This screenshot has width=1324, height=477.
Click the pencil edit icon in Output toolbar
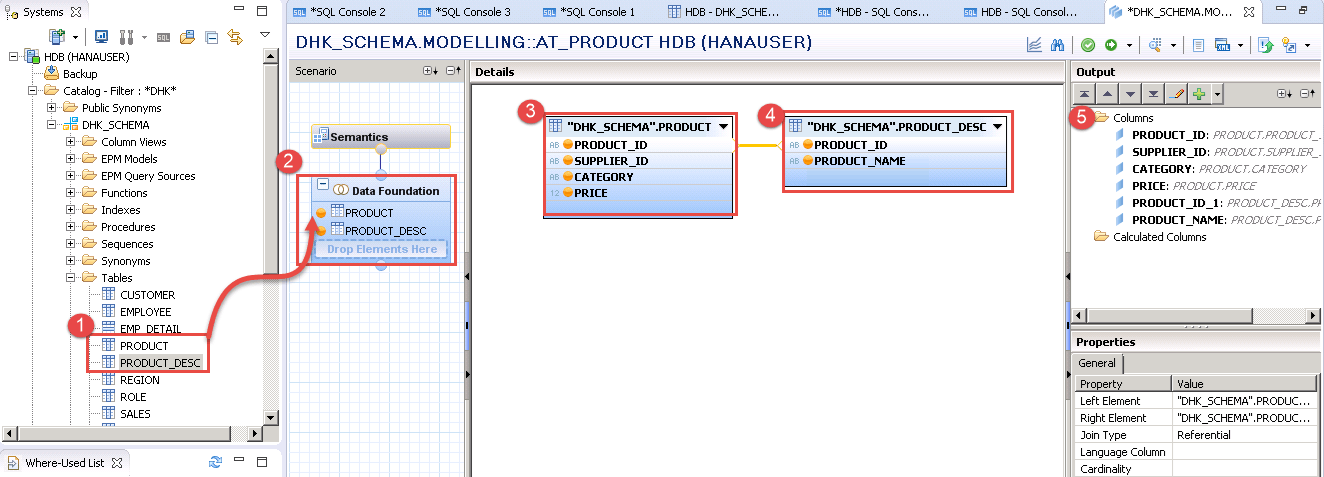click(1177, 93)
